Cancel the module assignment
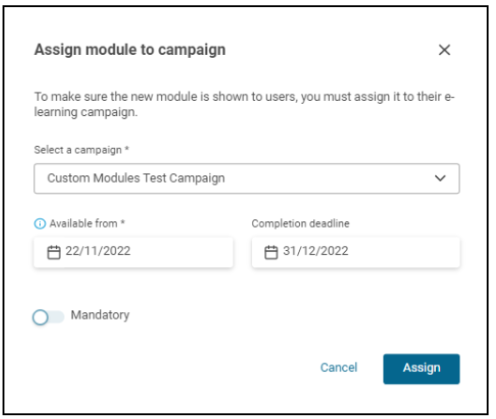 339,368
